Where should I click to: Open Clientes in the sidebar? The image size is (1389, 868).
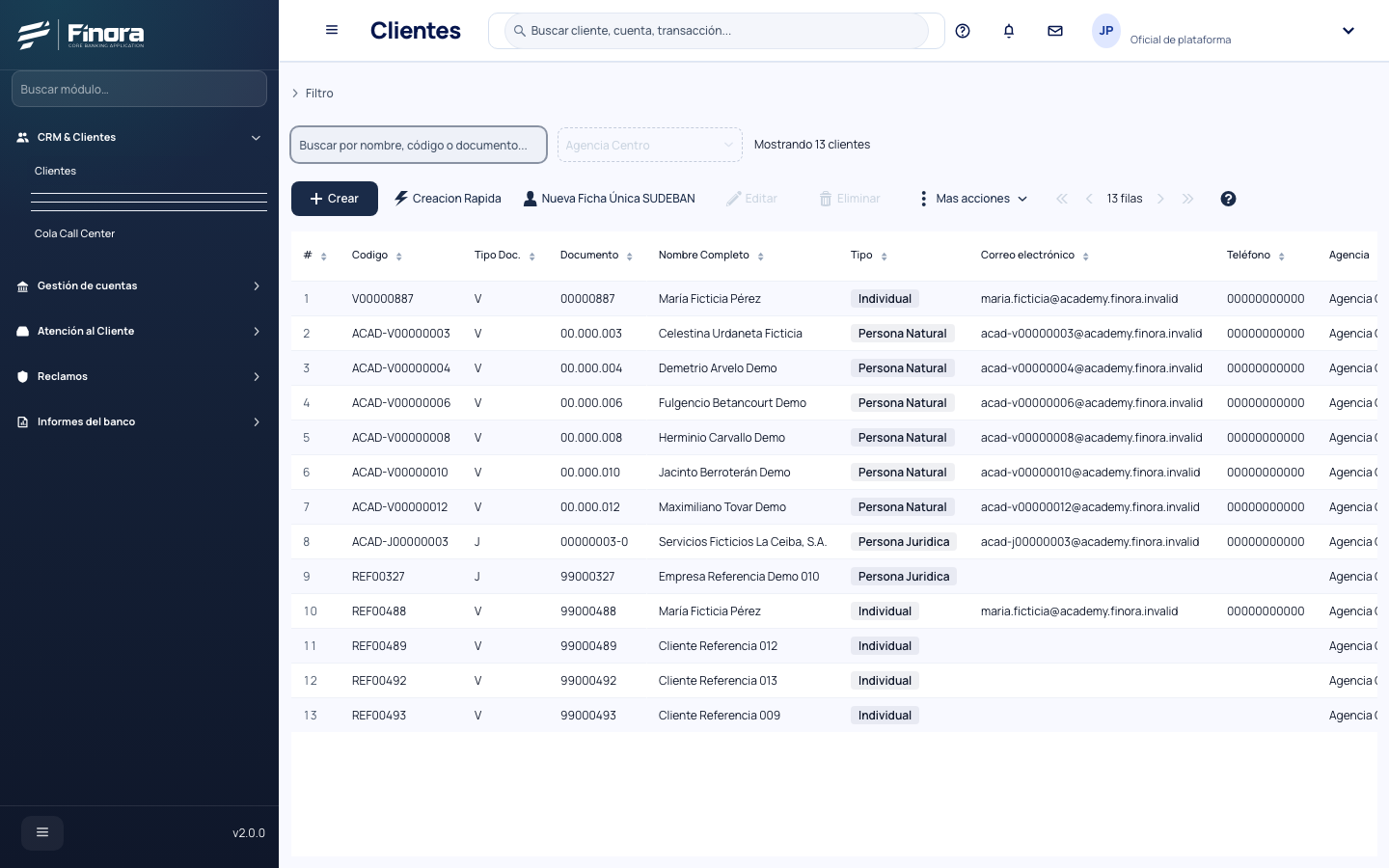(x=55, y=171)
